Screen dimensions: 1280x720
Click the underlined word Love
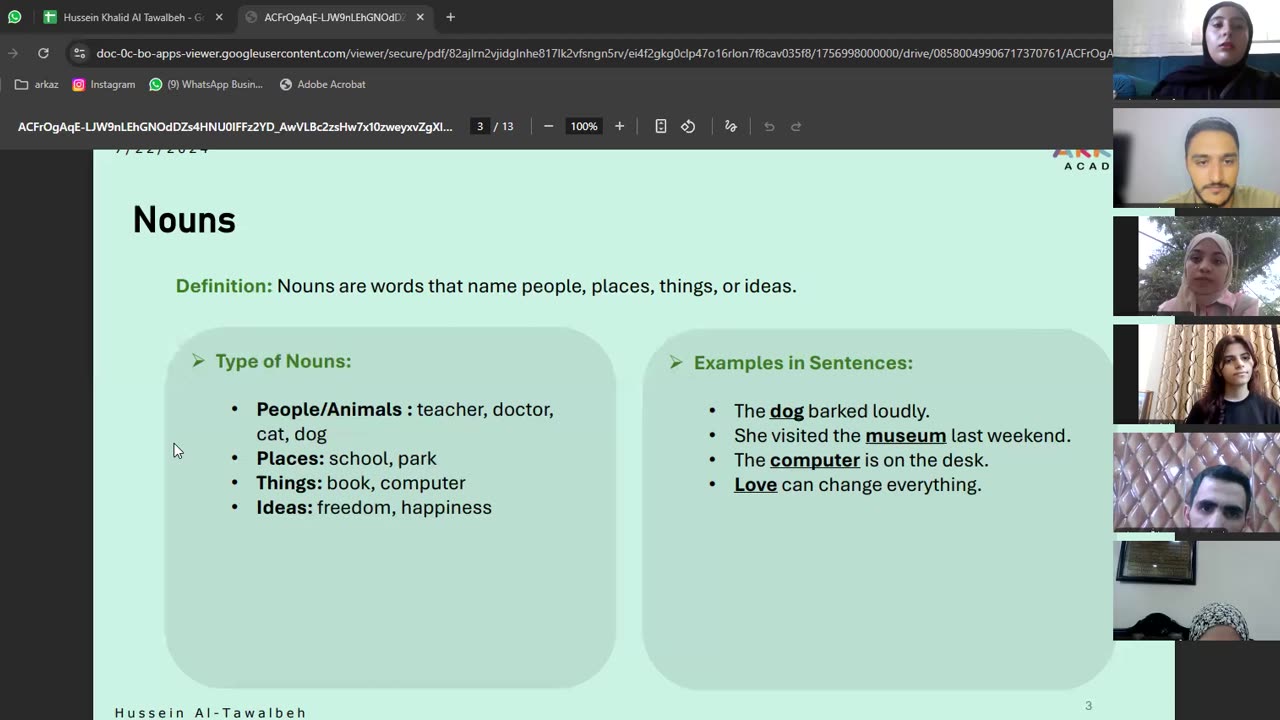pyautogui.click(x=756, y=485)
